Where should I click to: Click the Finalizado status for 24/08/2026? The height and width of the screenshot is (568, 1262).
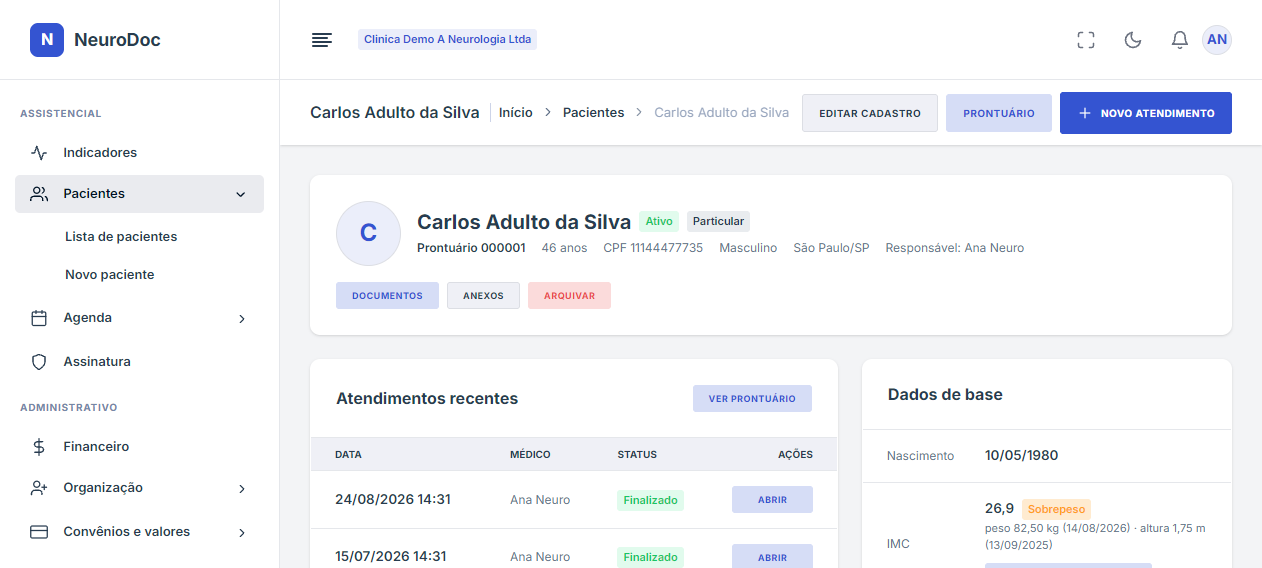650,500
